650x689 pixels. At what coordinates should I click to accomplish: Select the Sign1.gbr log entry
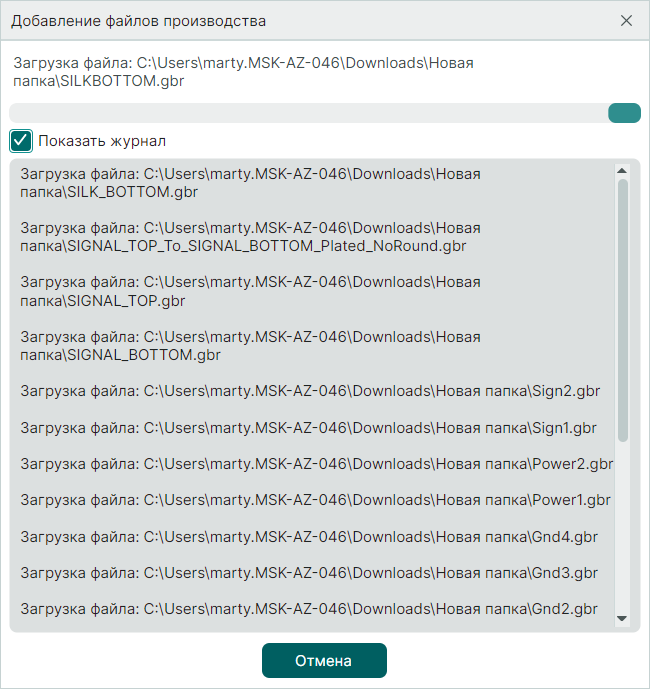coord(309,428)
